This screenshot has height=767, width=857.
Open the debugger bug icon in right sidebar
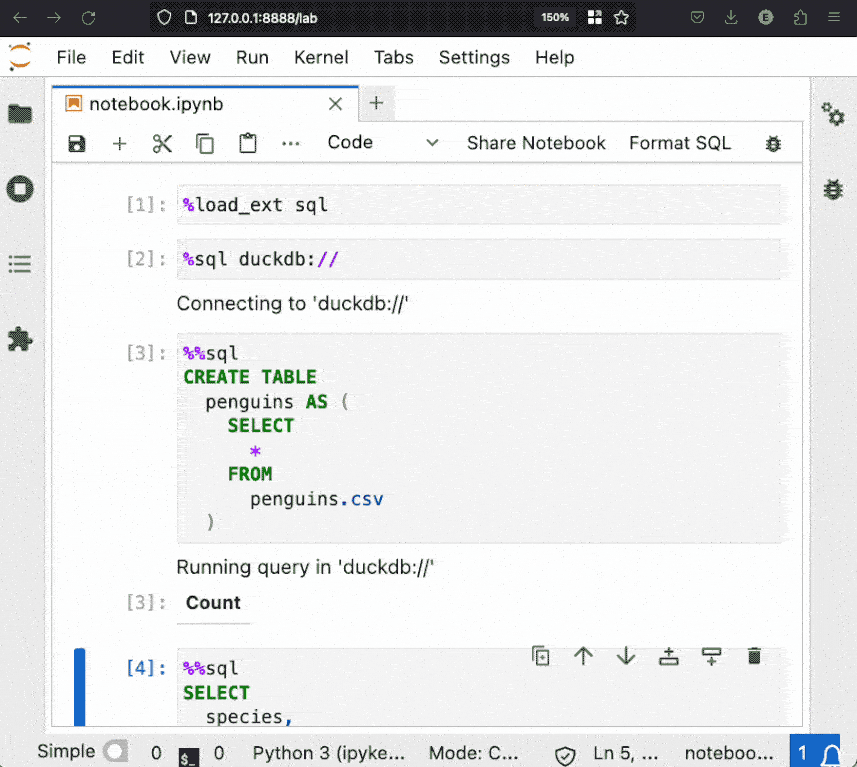pyautogui.click(x=833, y=189)
